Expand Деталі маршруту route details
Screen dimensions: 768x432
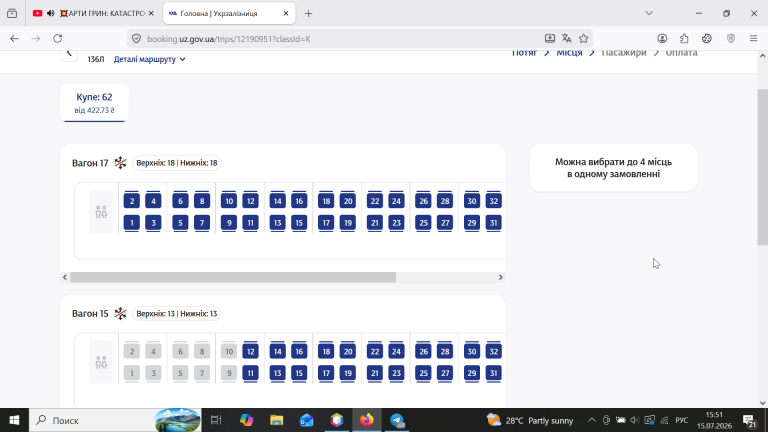pyautogui.click(x=149, y=59)
